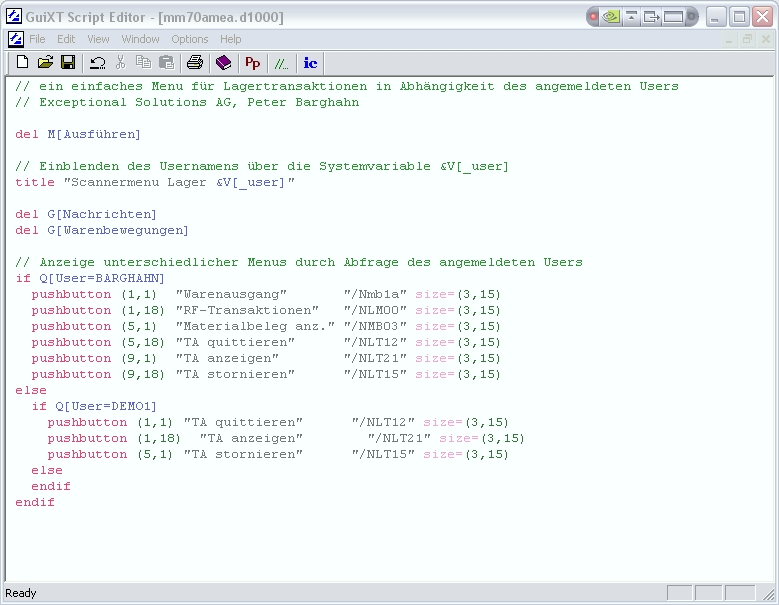Screen dimensions: 779x605
Task: Click the nView full-display rectangle icon
Action: (x=673, y=17)
